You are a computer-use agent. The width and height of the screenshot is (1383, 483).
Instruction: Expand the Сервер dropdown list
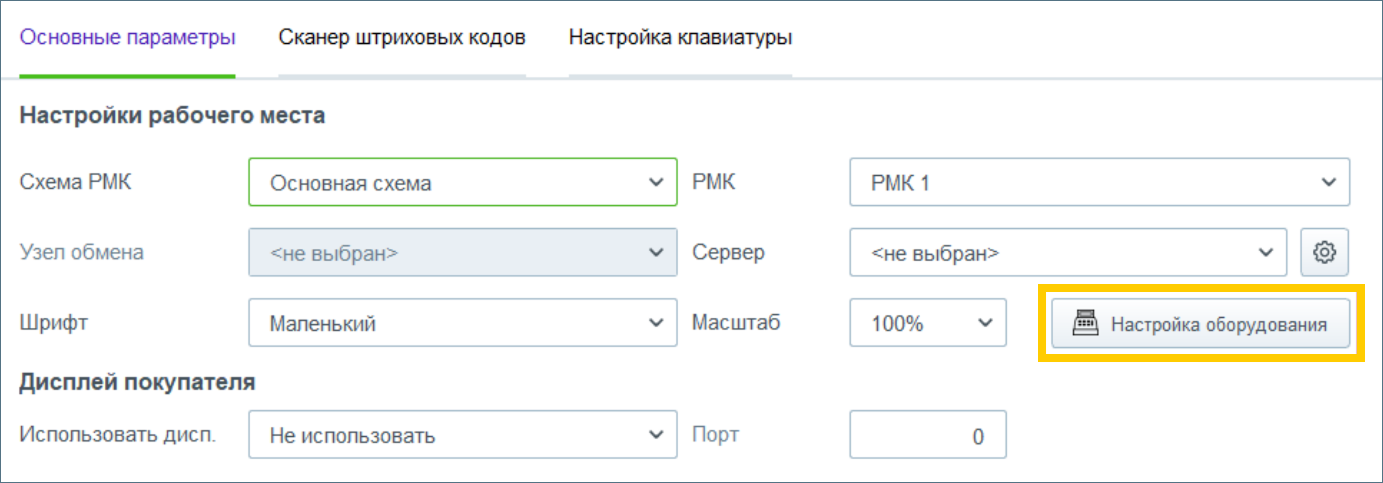pos(1068,253)
